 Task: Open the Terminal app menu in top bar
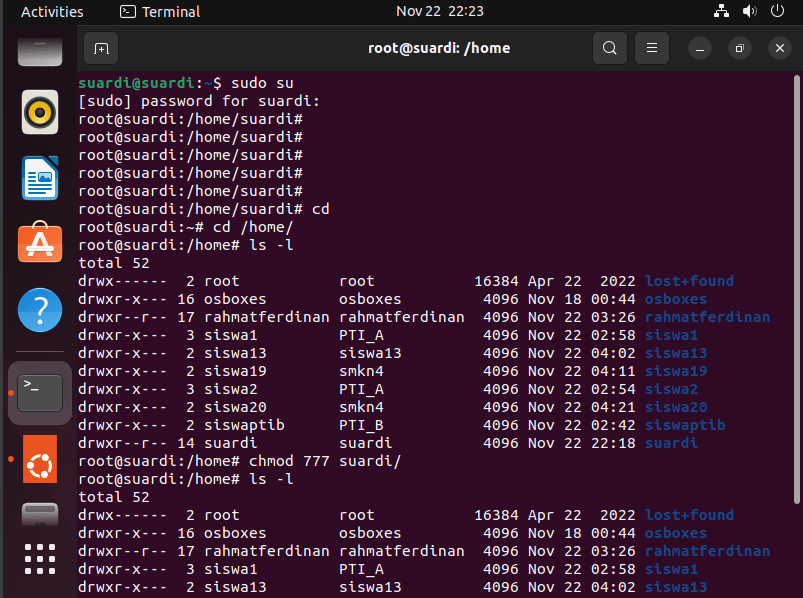(160, 11)
